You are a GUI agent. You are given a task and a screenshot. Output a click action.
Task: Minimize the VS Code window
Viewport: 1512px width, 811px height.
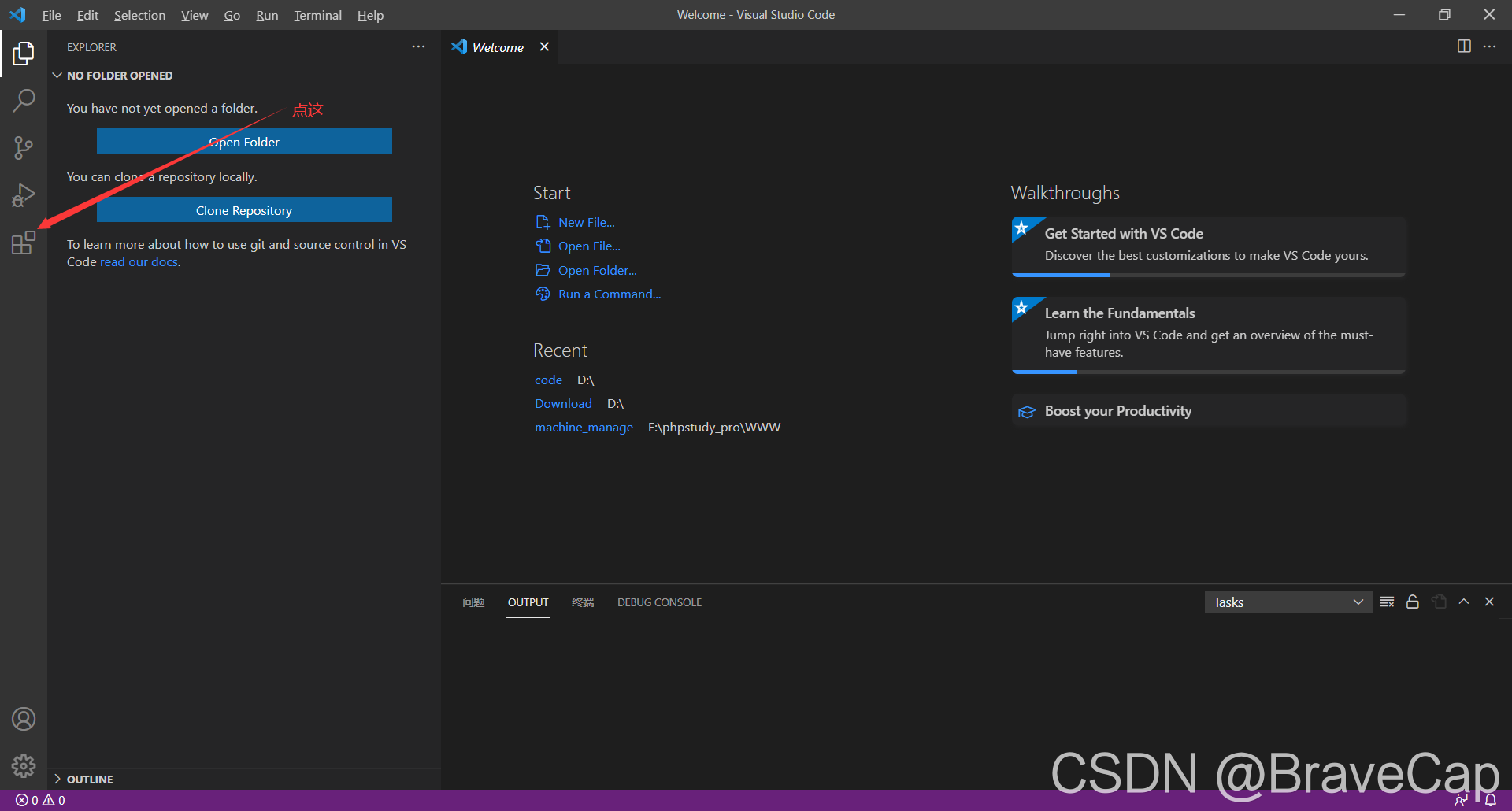pos(1399,15)
